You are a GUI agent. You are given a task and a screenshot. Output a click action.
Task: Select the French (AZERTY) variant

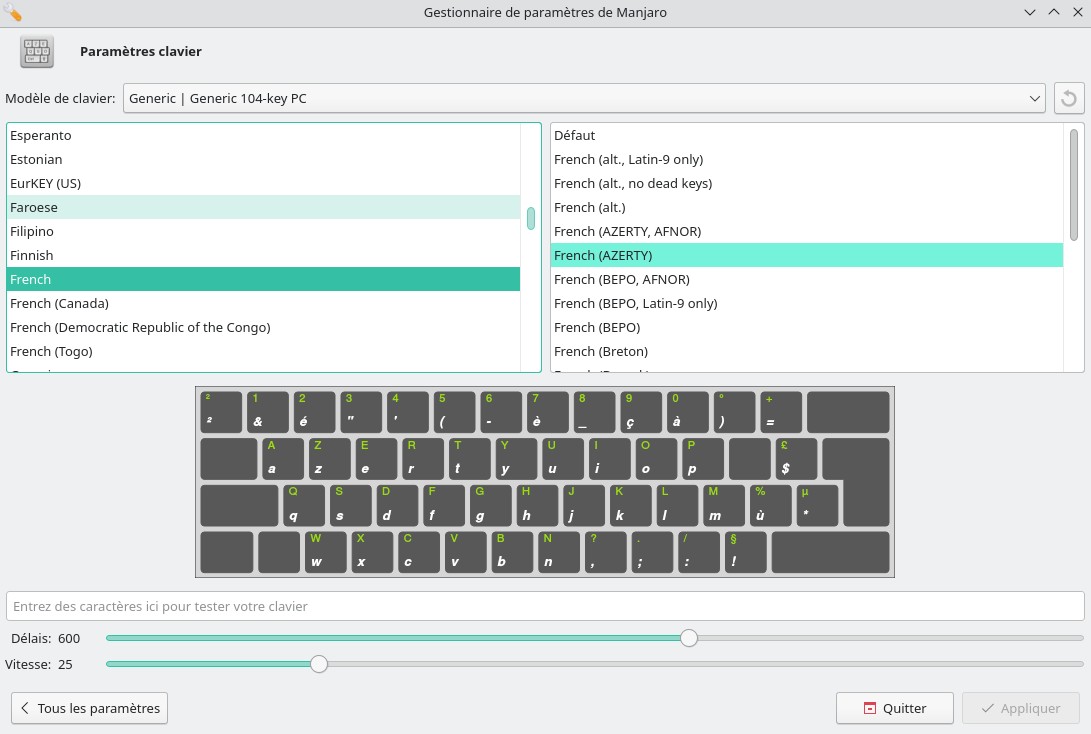point(807,255)
